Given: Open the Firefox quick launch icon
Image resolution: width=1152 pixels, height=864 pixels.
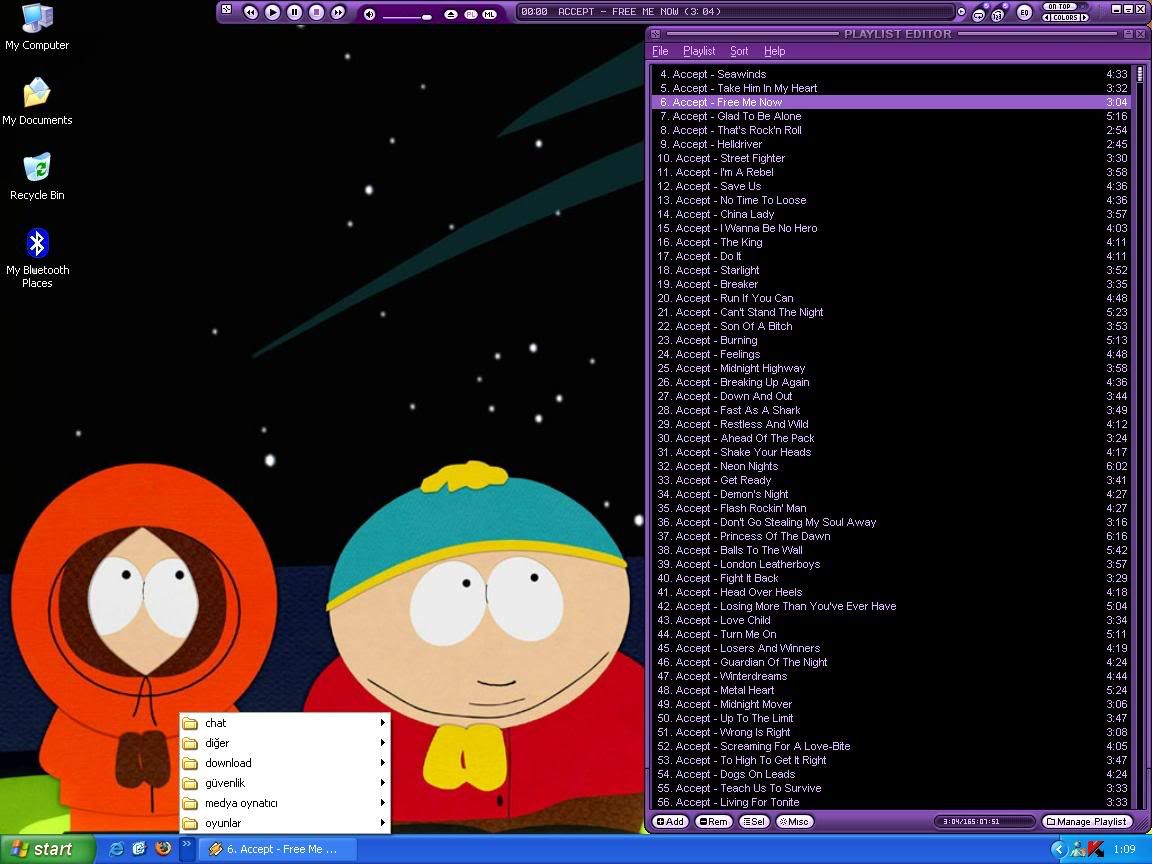Looking at the screenshot, I should point(163,849).
